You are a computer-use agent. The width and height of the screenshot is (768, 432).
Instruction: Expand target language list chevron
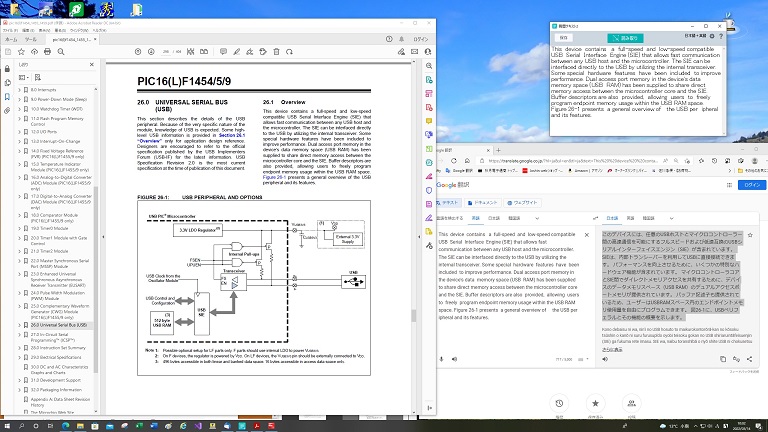671,218
